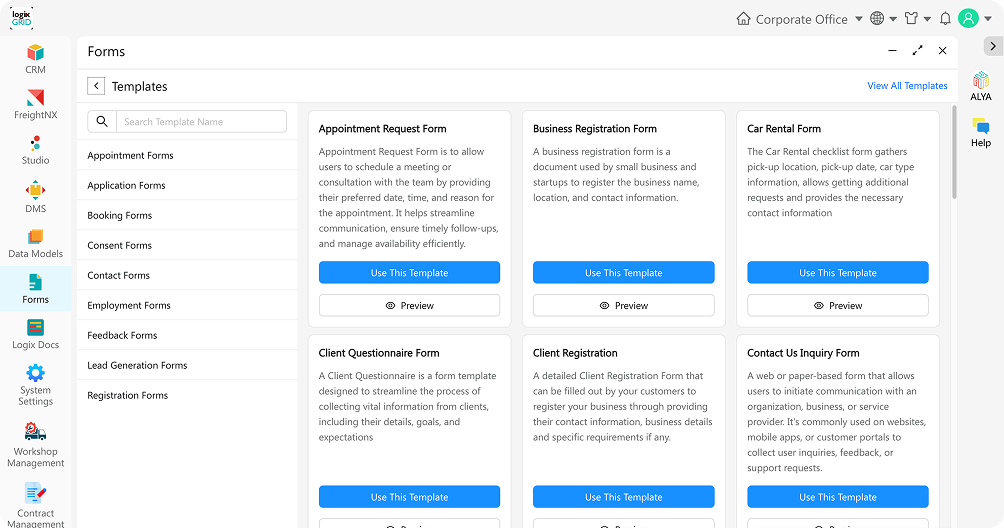
Task: Click the View All Templates link
Action: (x=907, y=86)
